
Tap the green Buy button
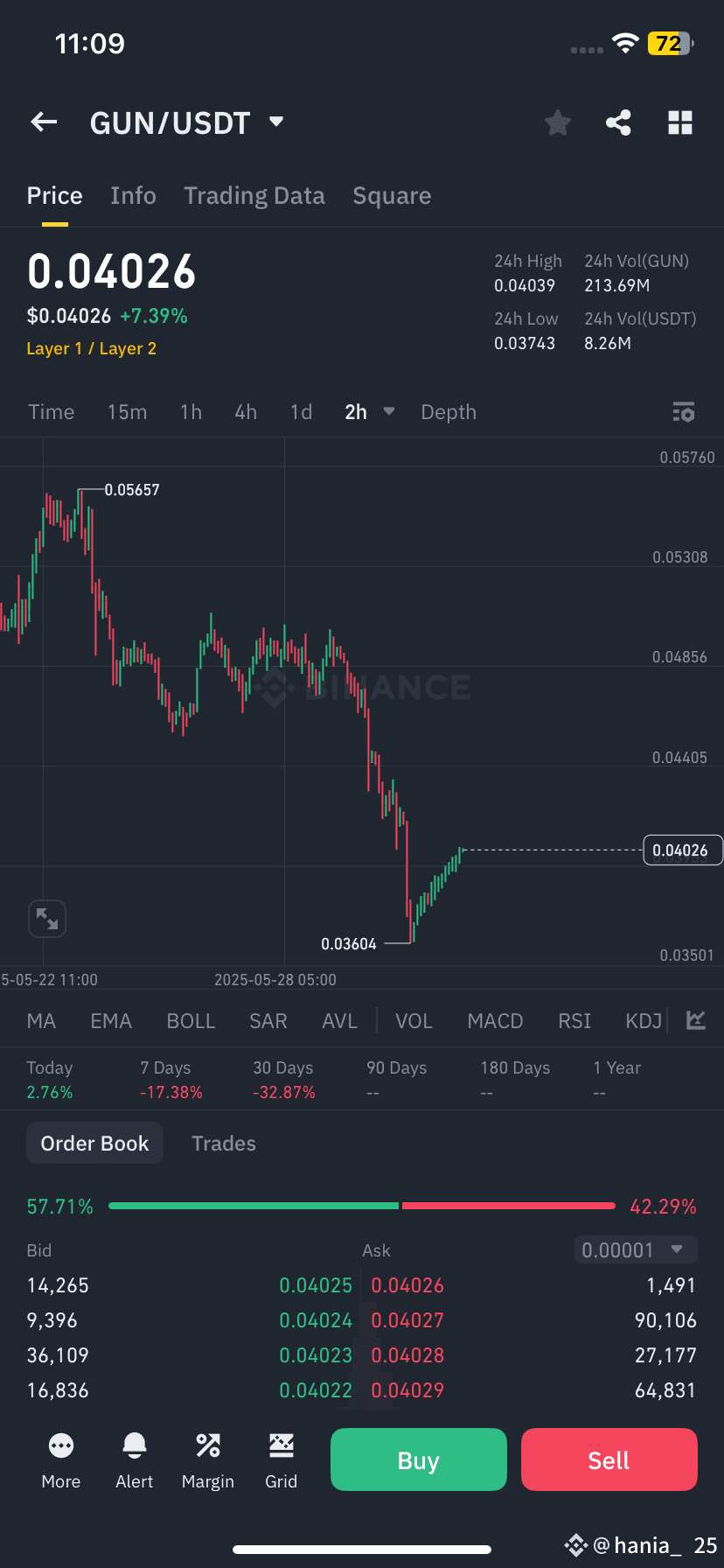point(419,1459)
